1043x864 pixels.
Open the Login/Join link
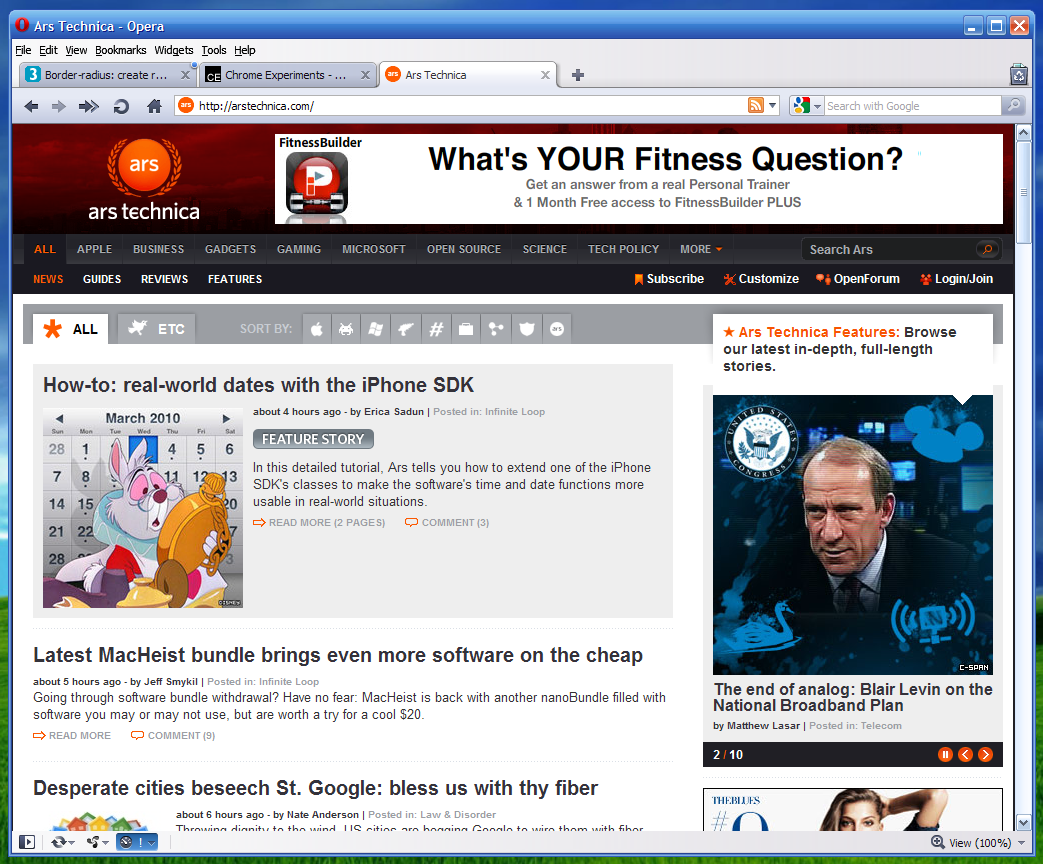click(957, 279)
